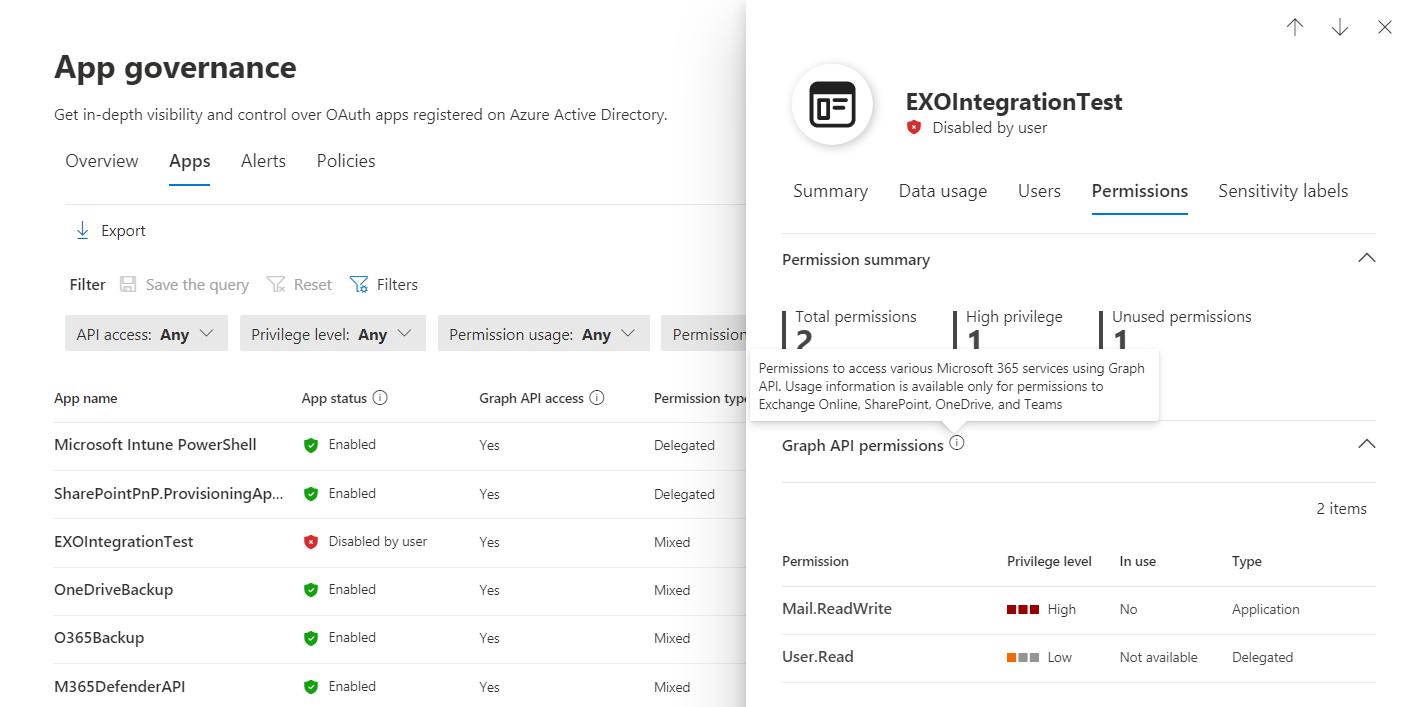This screenshot has height=707, width=1407.
Task: Close the EXOIntegrationTest details panel
Action: coord(1385,28)
